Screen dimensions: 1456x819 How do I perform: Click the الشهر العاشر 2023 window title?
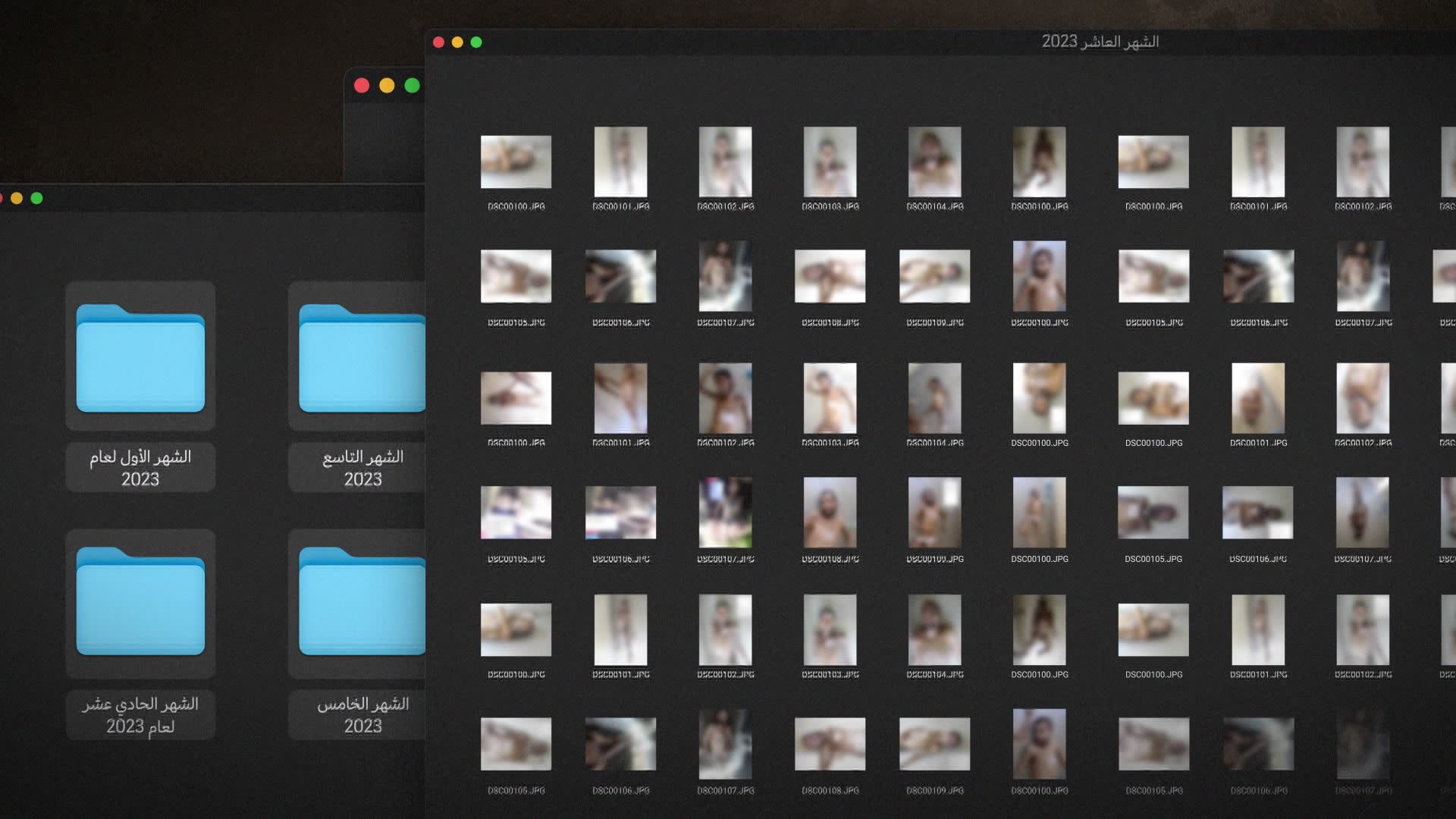click(x=1100, y=42)
